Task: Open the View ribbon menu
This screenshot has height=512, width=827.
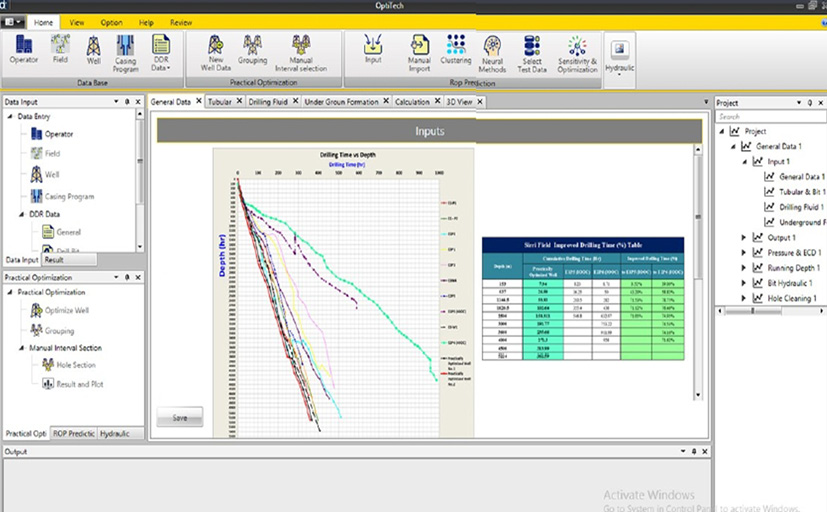Action: 77,21
